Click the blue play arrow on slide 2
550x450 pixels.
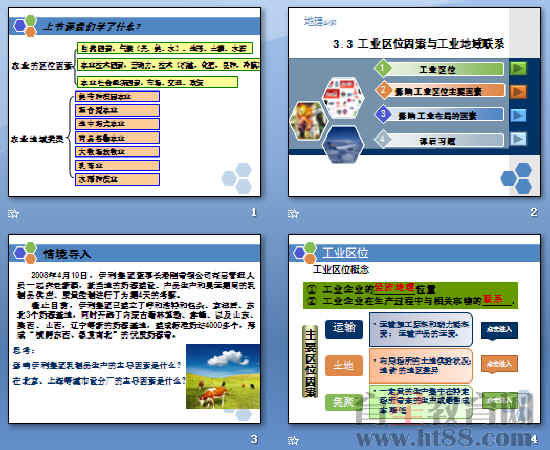coord(518,115)
